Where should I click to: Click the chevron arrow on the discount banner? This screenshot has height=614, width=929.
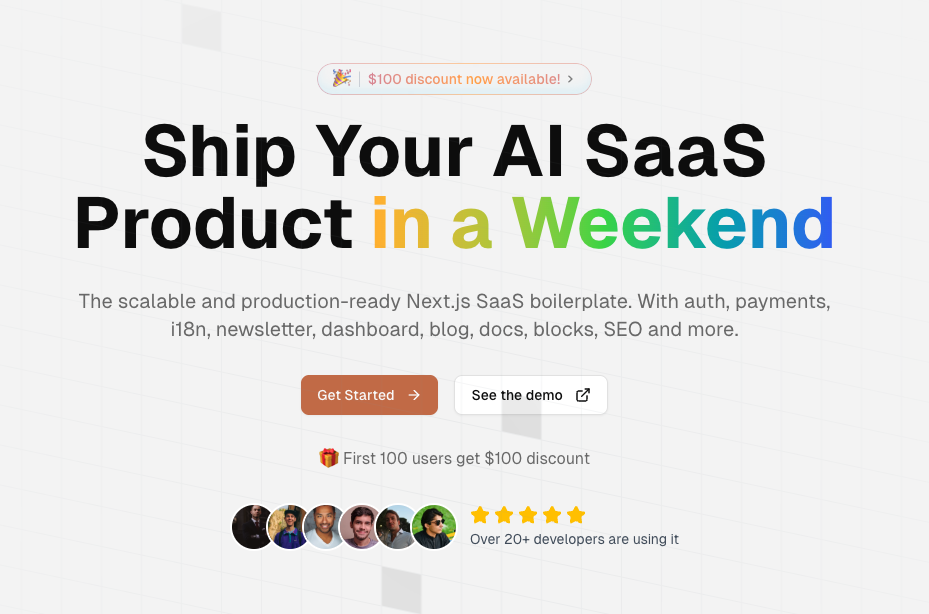(x=570, y=79)
